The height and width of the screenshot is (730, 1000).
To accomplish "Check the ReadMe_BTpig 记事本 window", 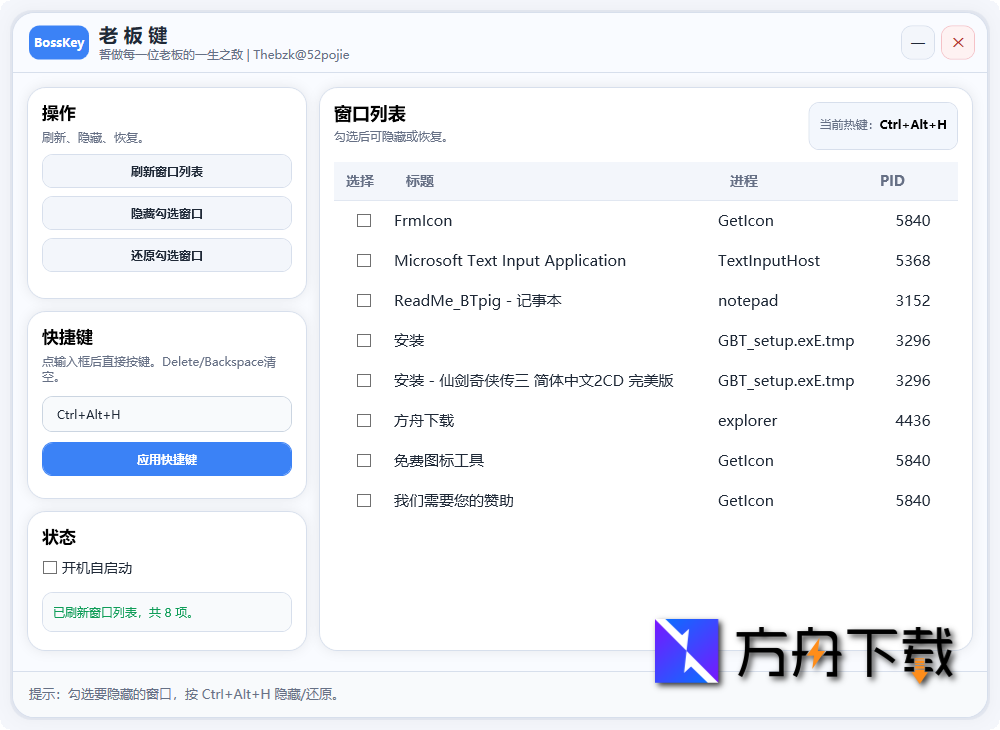I will 363,300.
